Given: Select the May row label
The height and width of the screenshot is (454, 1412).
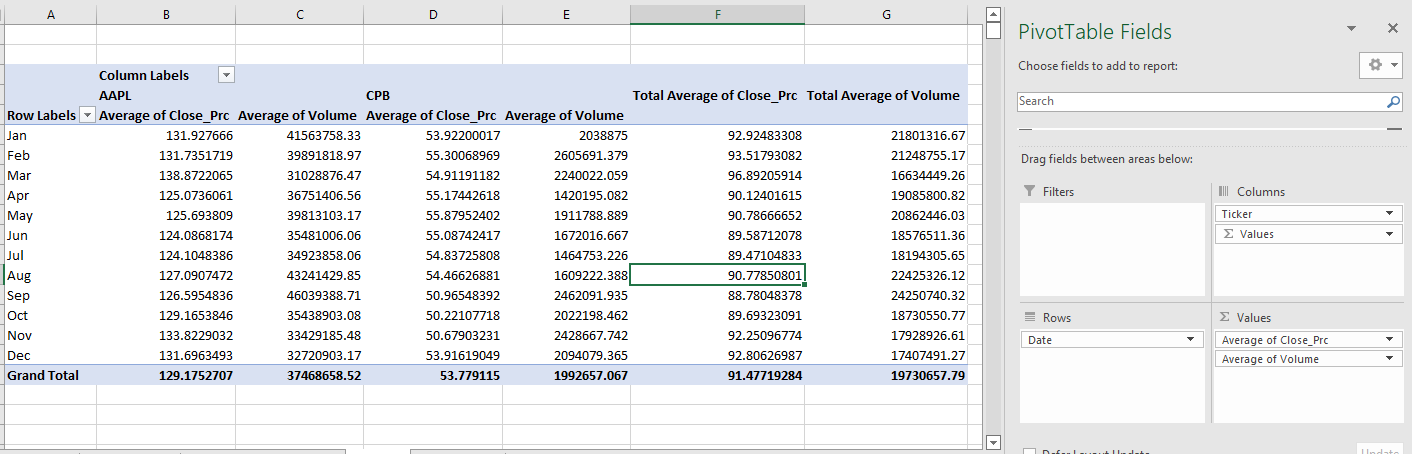Looking at the screenshot, I should click(x=51, y=215).
